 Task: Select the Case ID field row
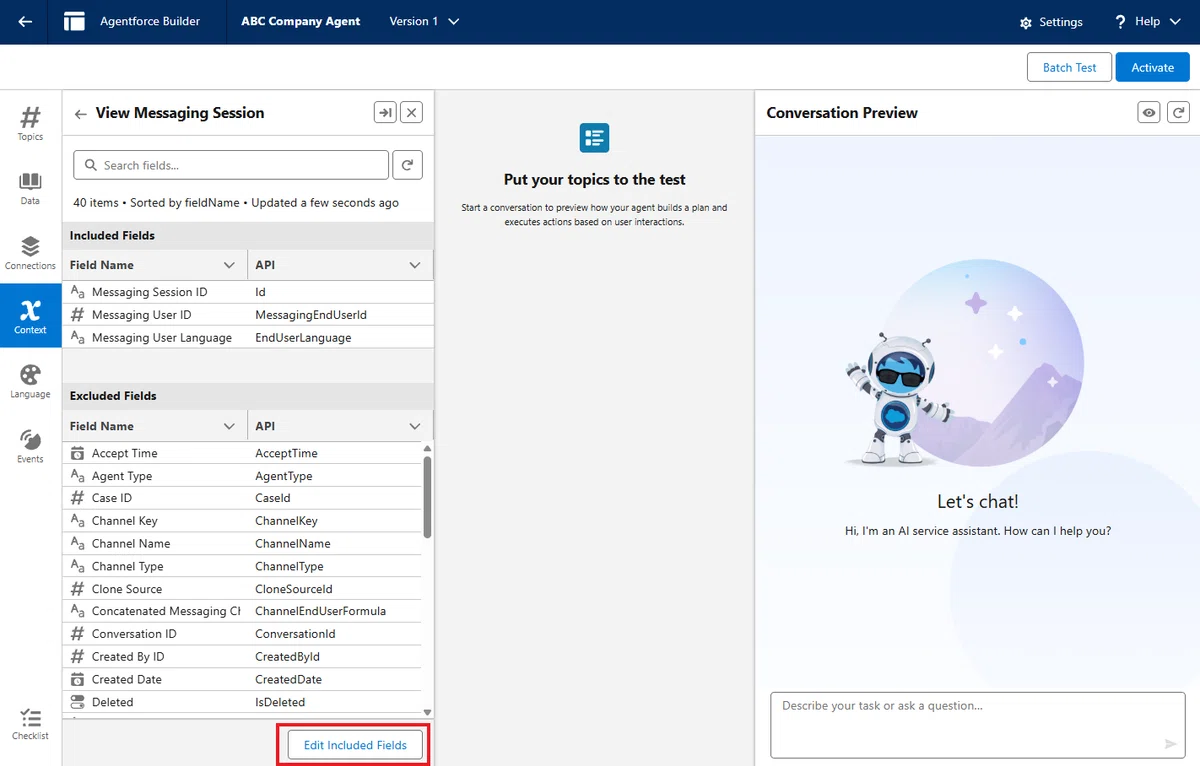[242, 498]
